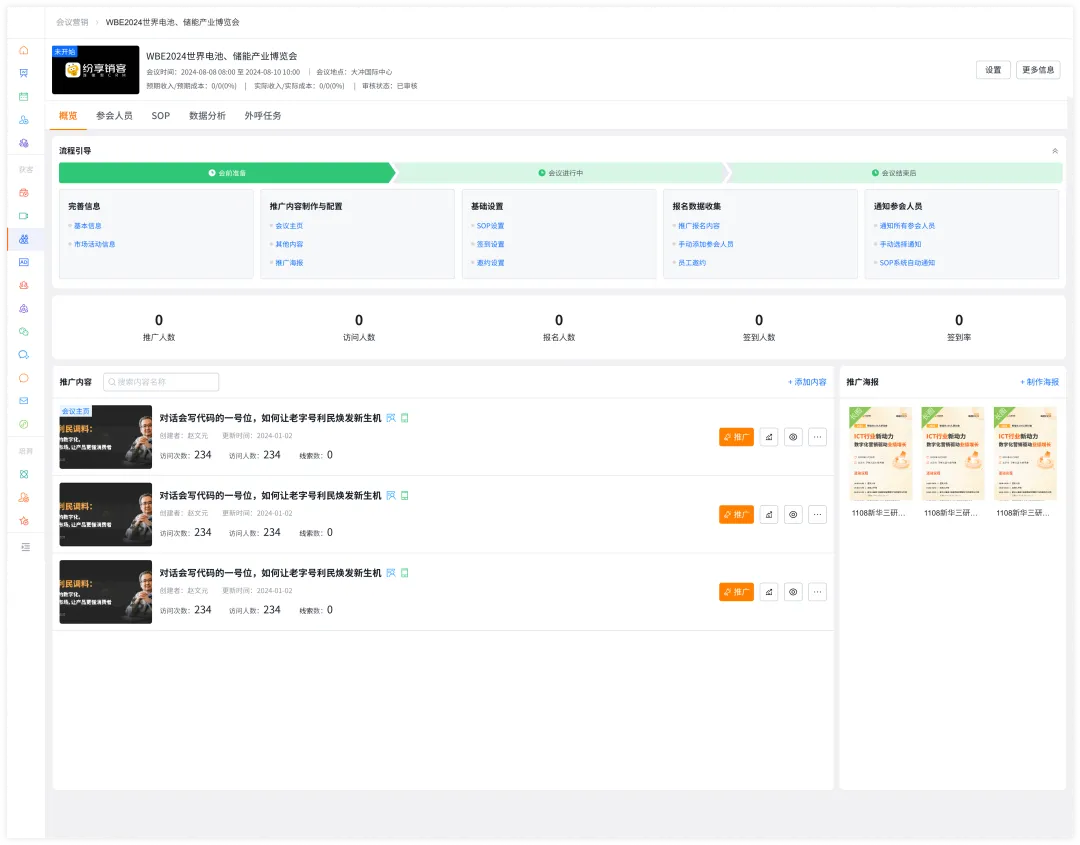The image size is (1080, 845).
Task: Click the eye icon in second content row
Action: 793,514
